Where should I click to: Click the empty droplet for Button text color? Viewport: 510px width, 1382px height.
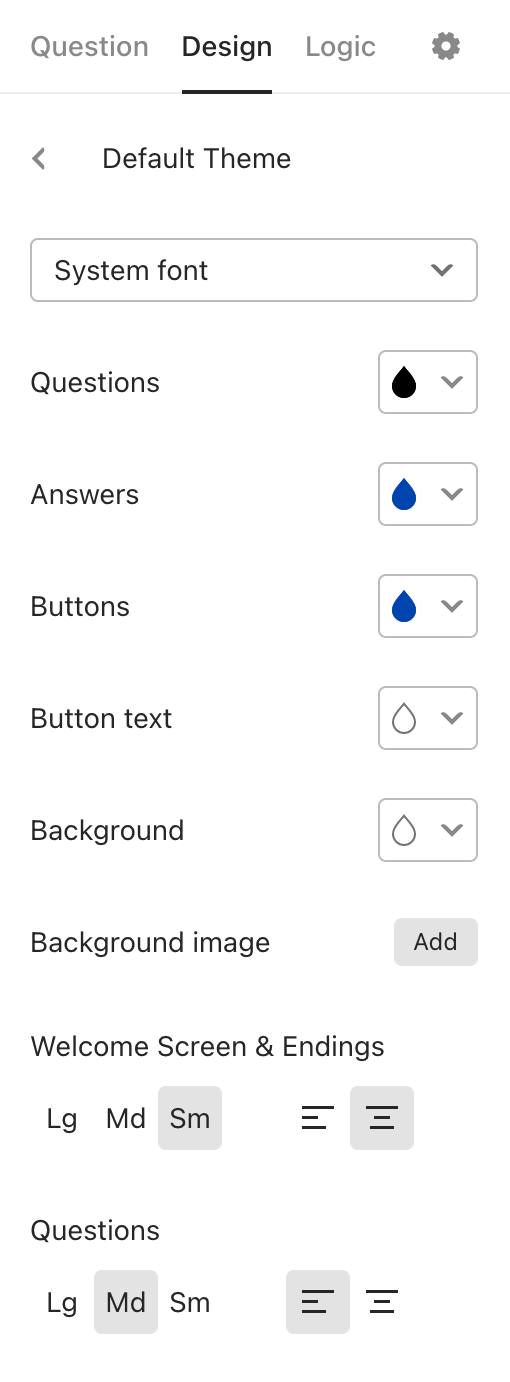(x=404, y=718)
